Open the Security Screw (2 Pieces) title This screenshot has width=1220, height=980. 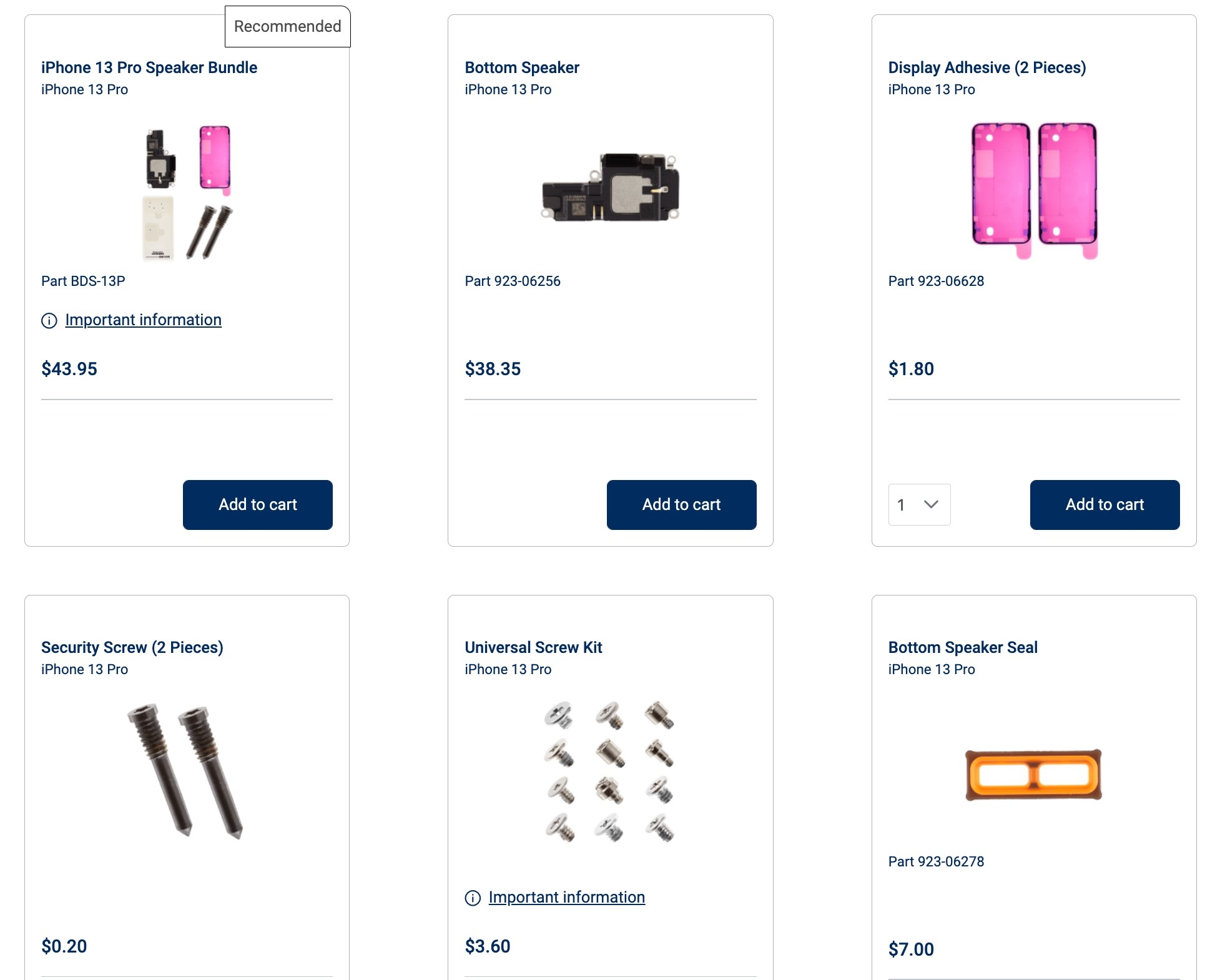tap(132, 647)
